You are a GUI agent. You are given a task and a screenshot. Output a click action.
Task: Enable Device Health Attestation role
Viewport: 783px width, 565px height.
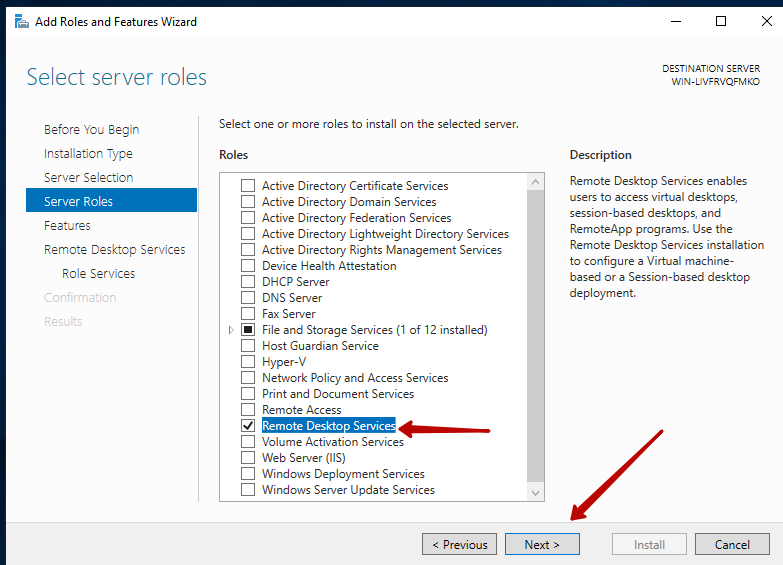248,266
